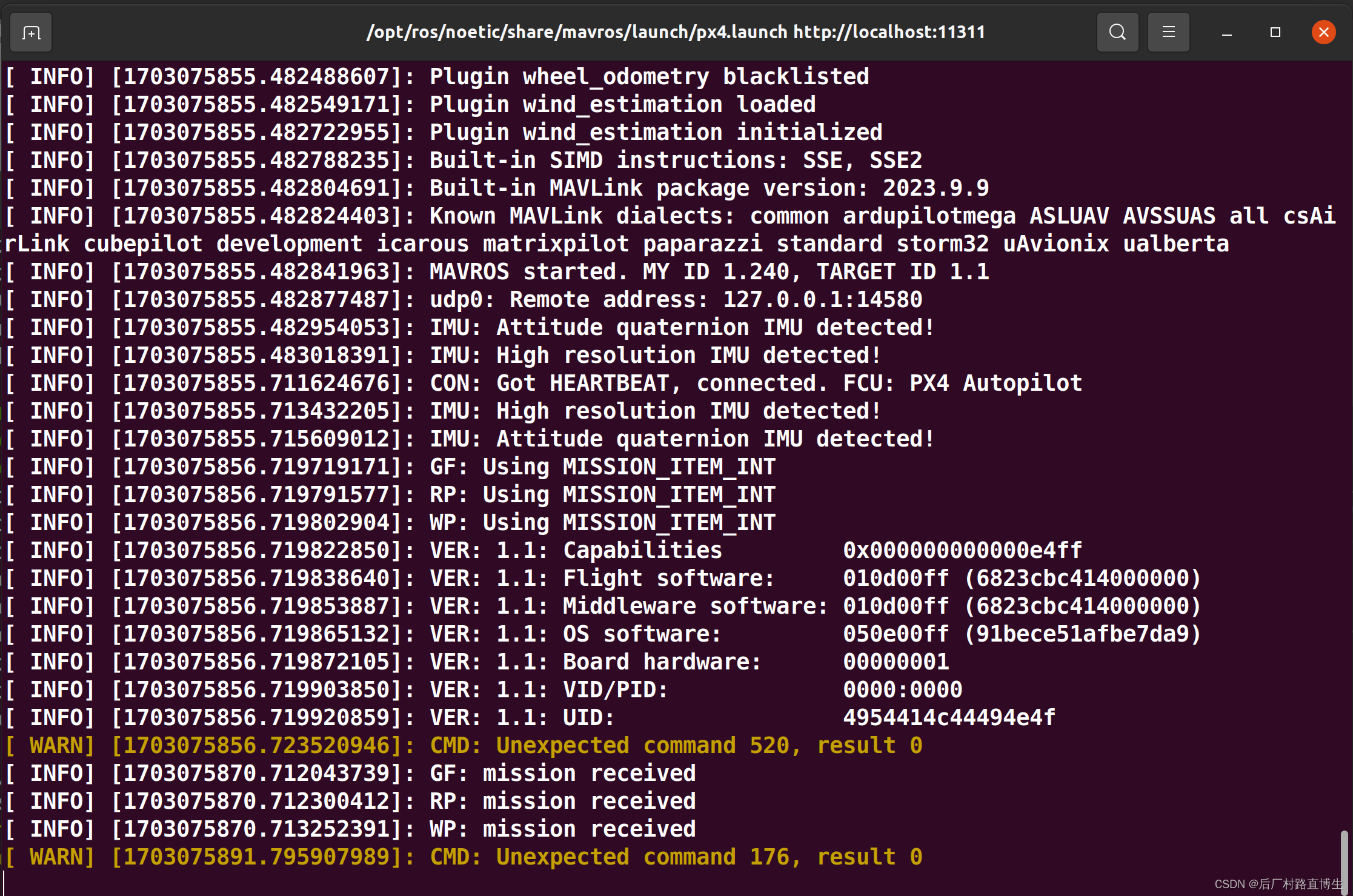Click 'RP: Using MISSION_ITEM_INT'
Screen dimensions: 1353x896
click(602, 495)
